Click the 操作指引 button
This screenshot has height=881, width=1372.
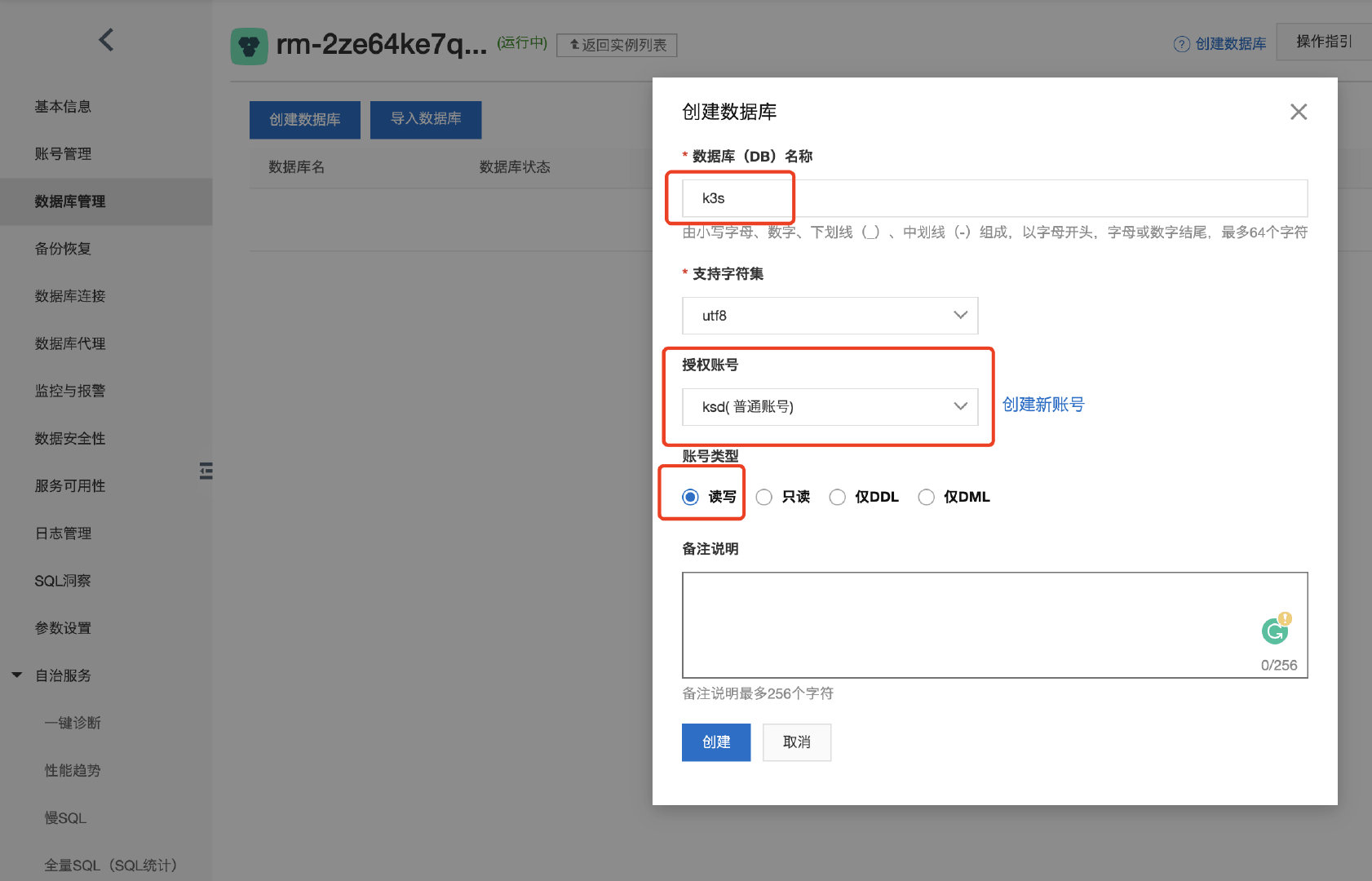tap(1324, 41)
